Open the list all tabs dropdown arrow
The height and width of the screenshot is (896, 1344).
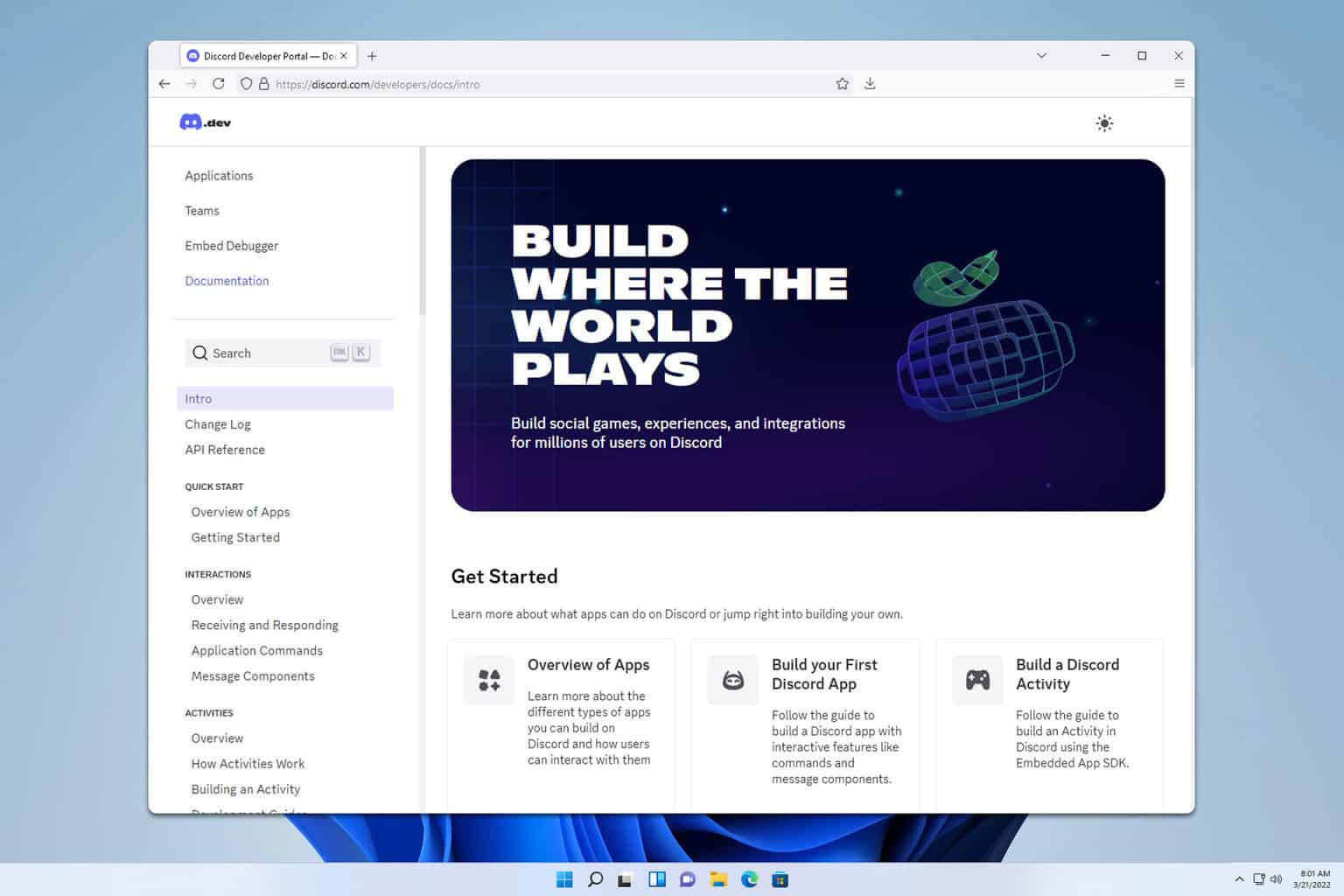pyautogui.click(x=1041, y=56)
